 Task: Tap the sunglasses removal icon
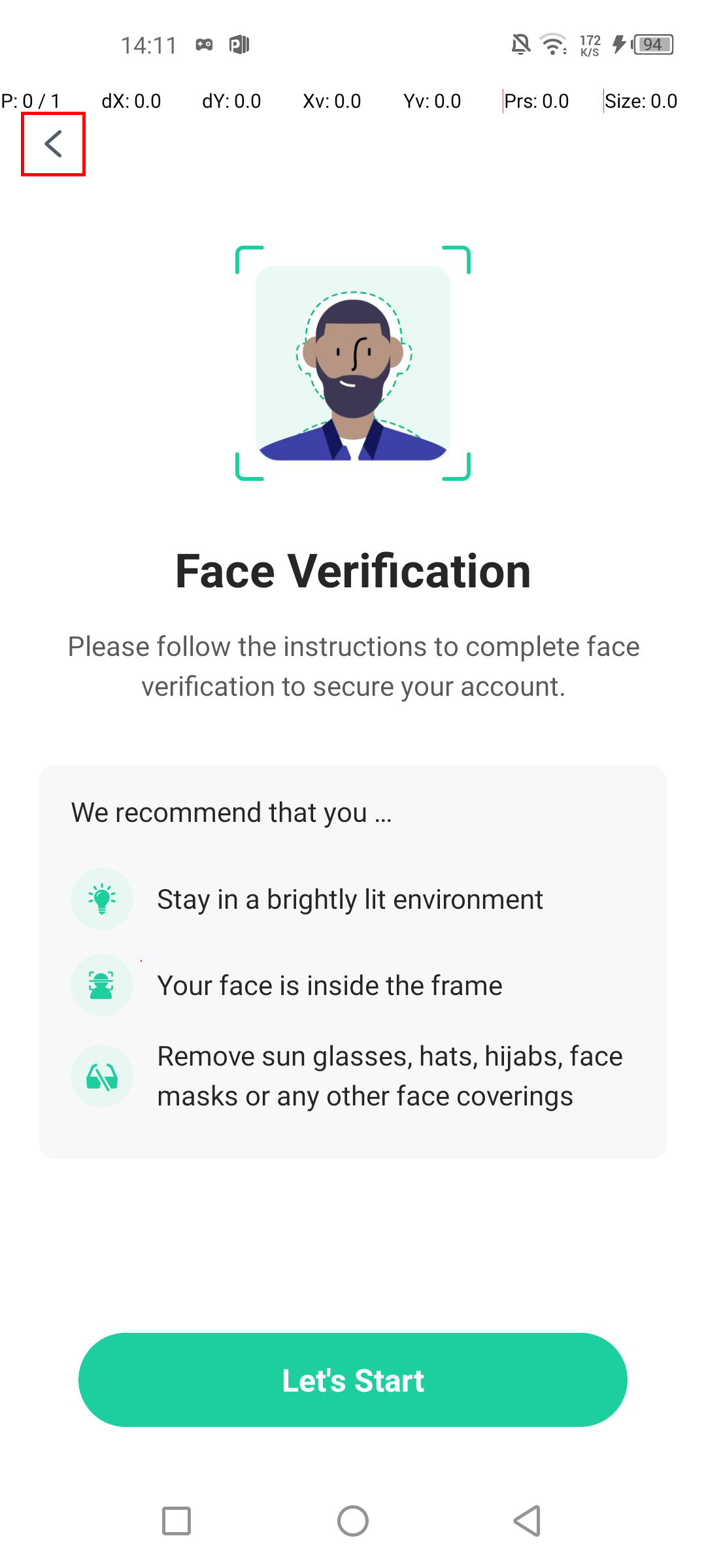pos(102,1076)
